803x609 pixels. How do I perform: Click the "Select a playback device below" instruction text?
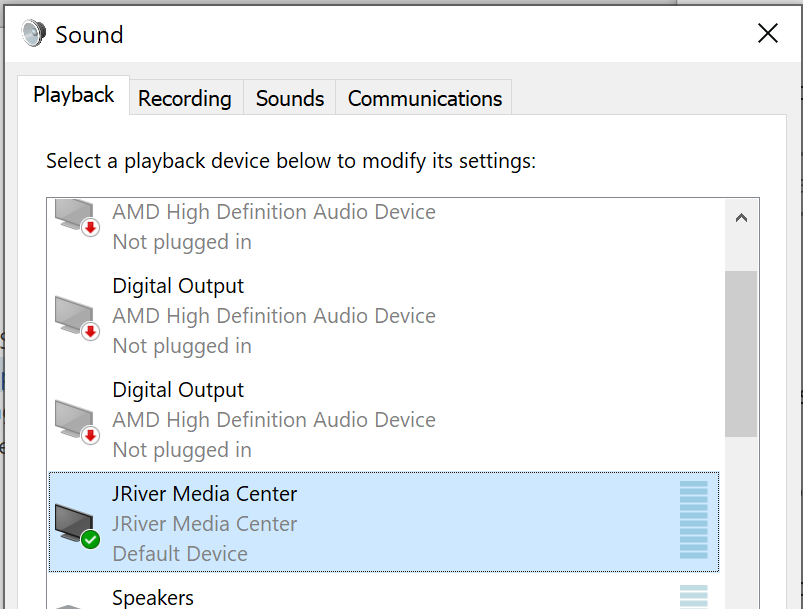point(291,161)
